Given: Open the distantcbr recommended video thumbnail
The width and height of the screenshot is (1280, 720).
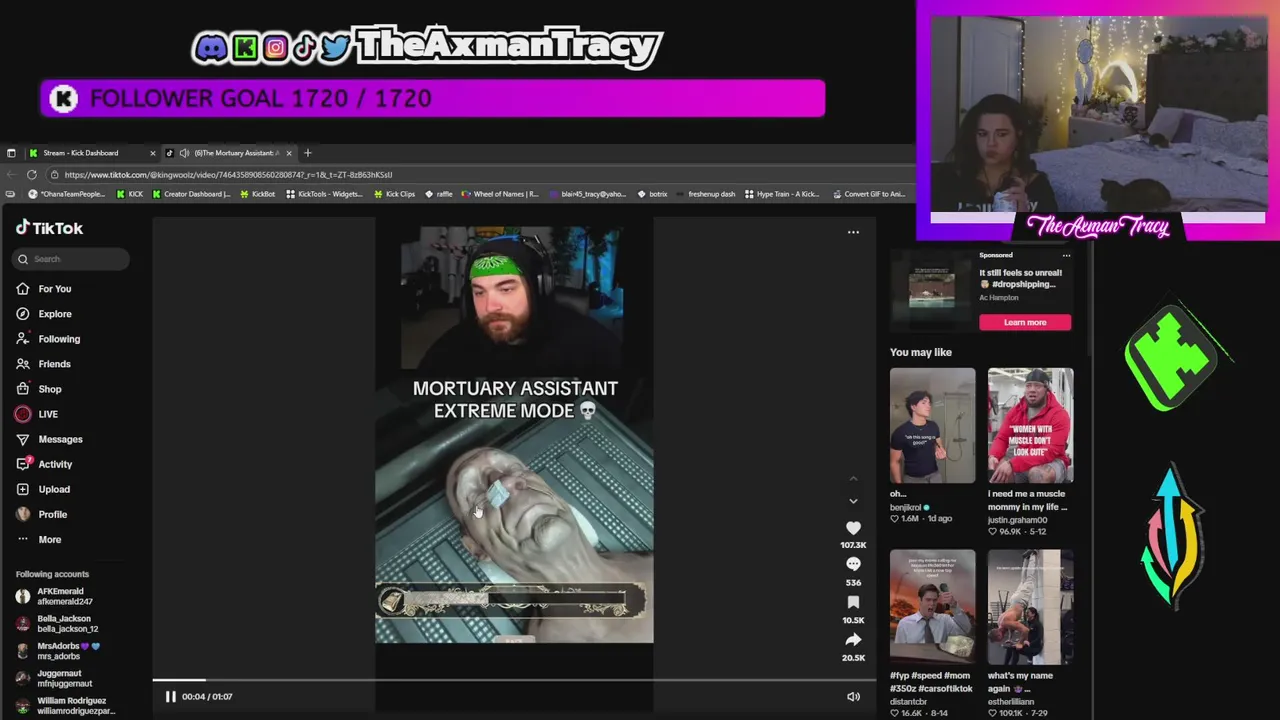Looking at the screenshot, I should coord(932,607).
